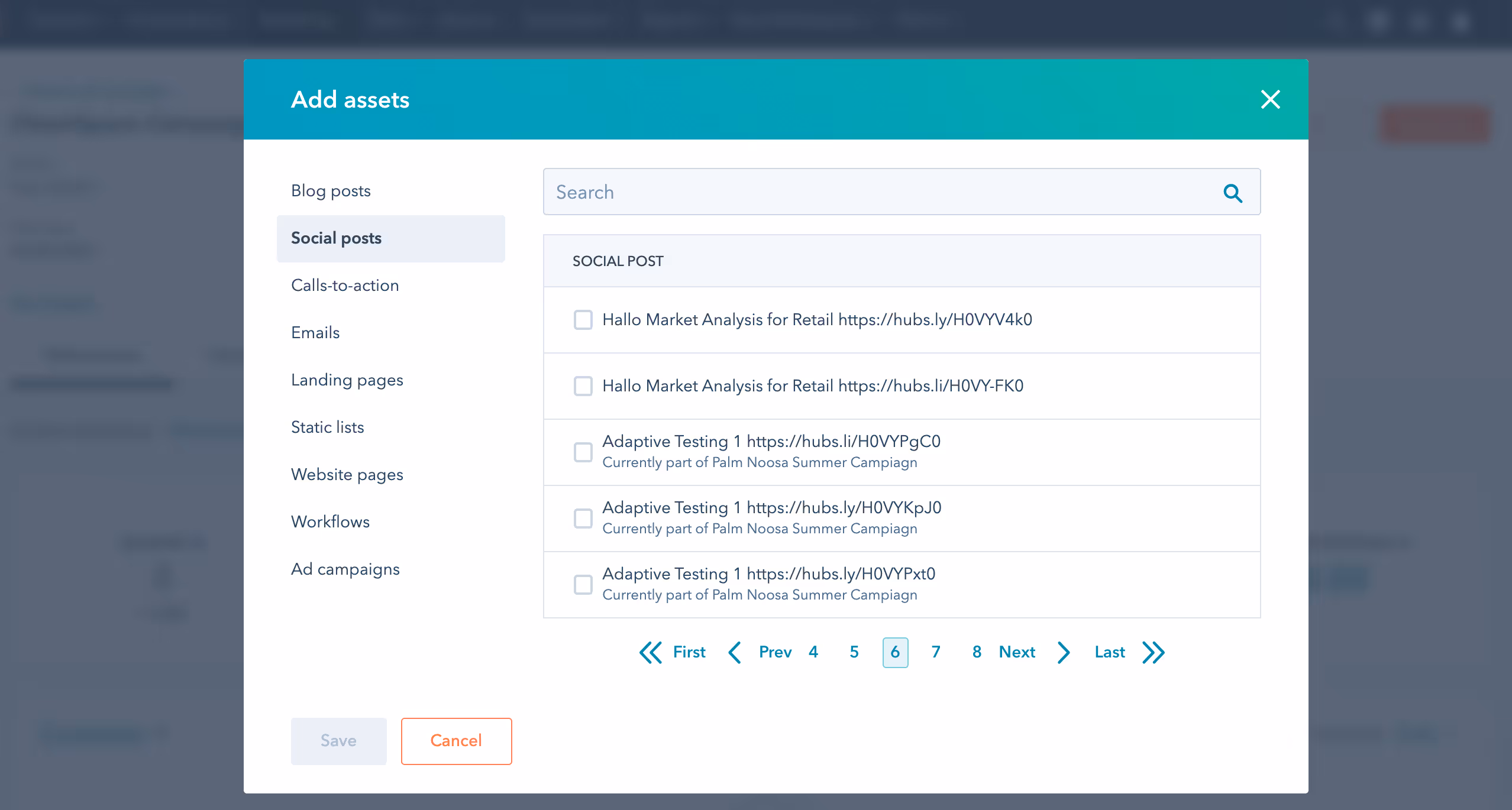
Task: Click the Cancel button
Action: tap(456, 741)
